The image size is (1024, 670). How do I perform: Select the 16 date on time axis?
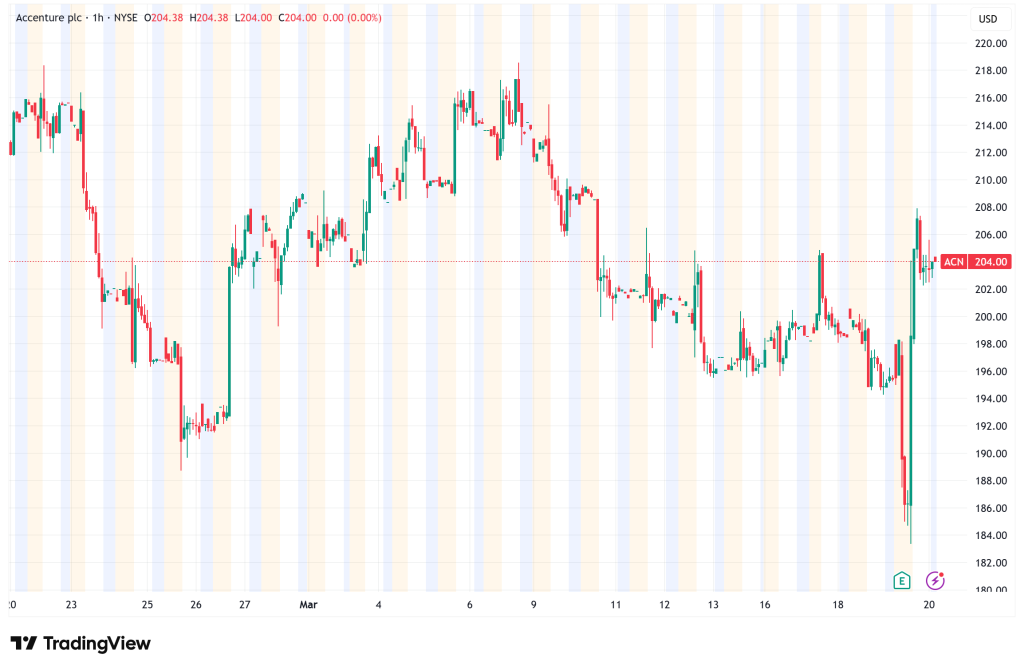764,605
